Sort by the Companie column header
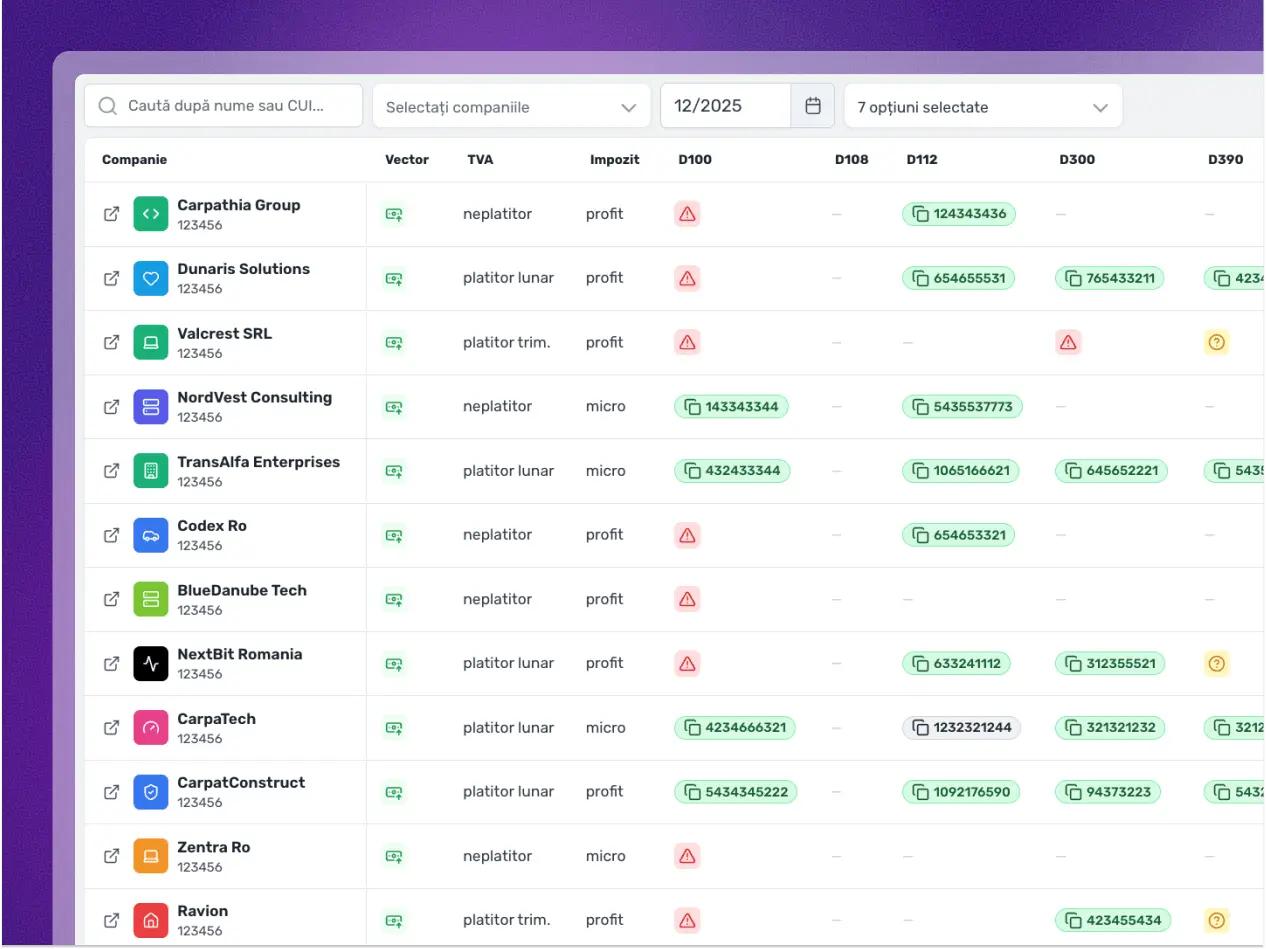Screen dimensions: 1266x949 tap(134, 160)
